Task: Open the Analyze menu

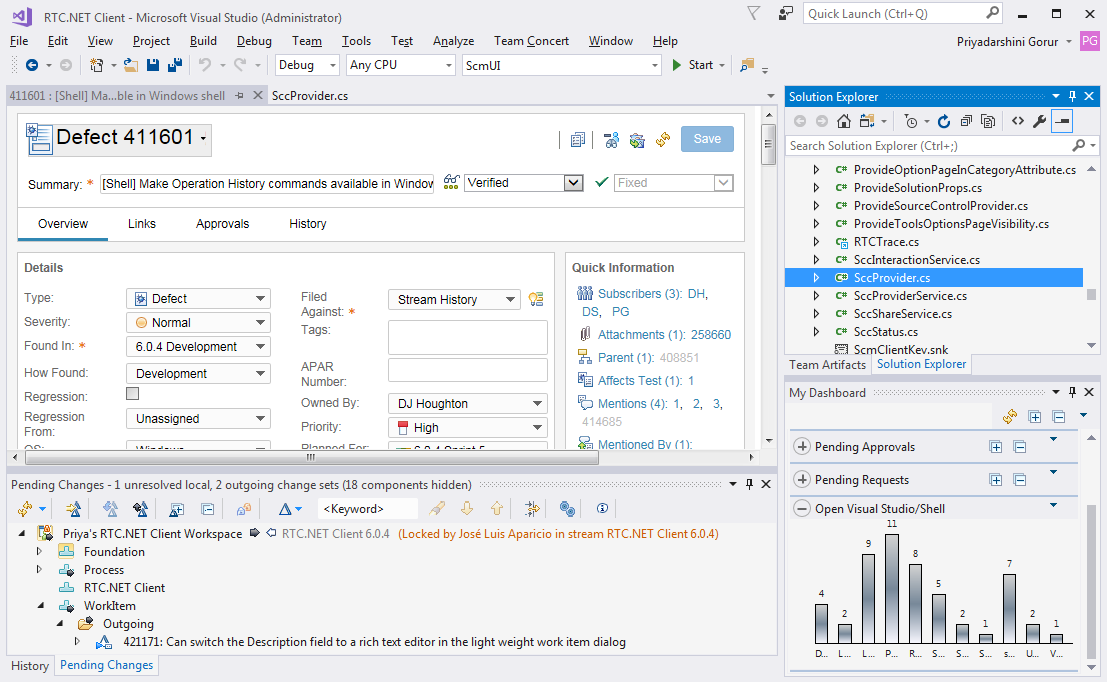Action: (x=453, y=41)
